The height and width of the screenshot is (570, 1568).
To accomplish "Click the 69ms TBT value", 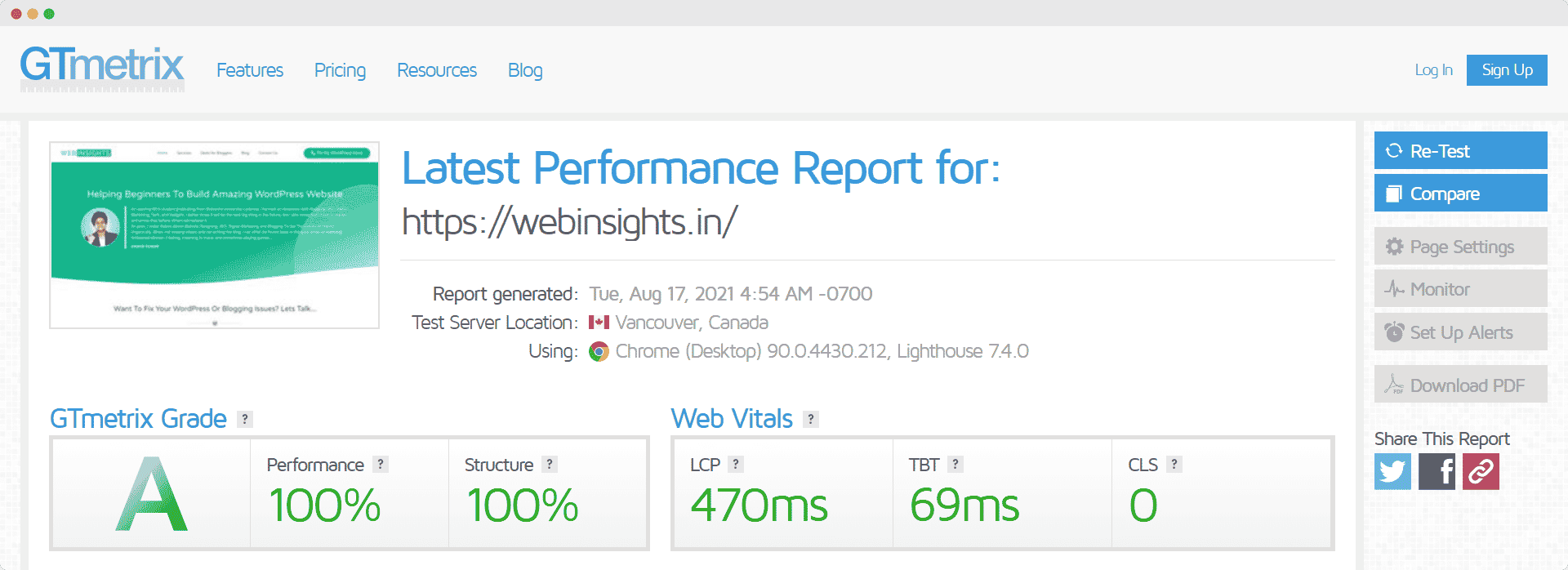I will (964, 505).
